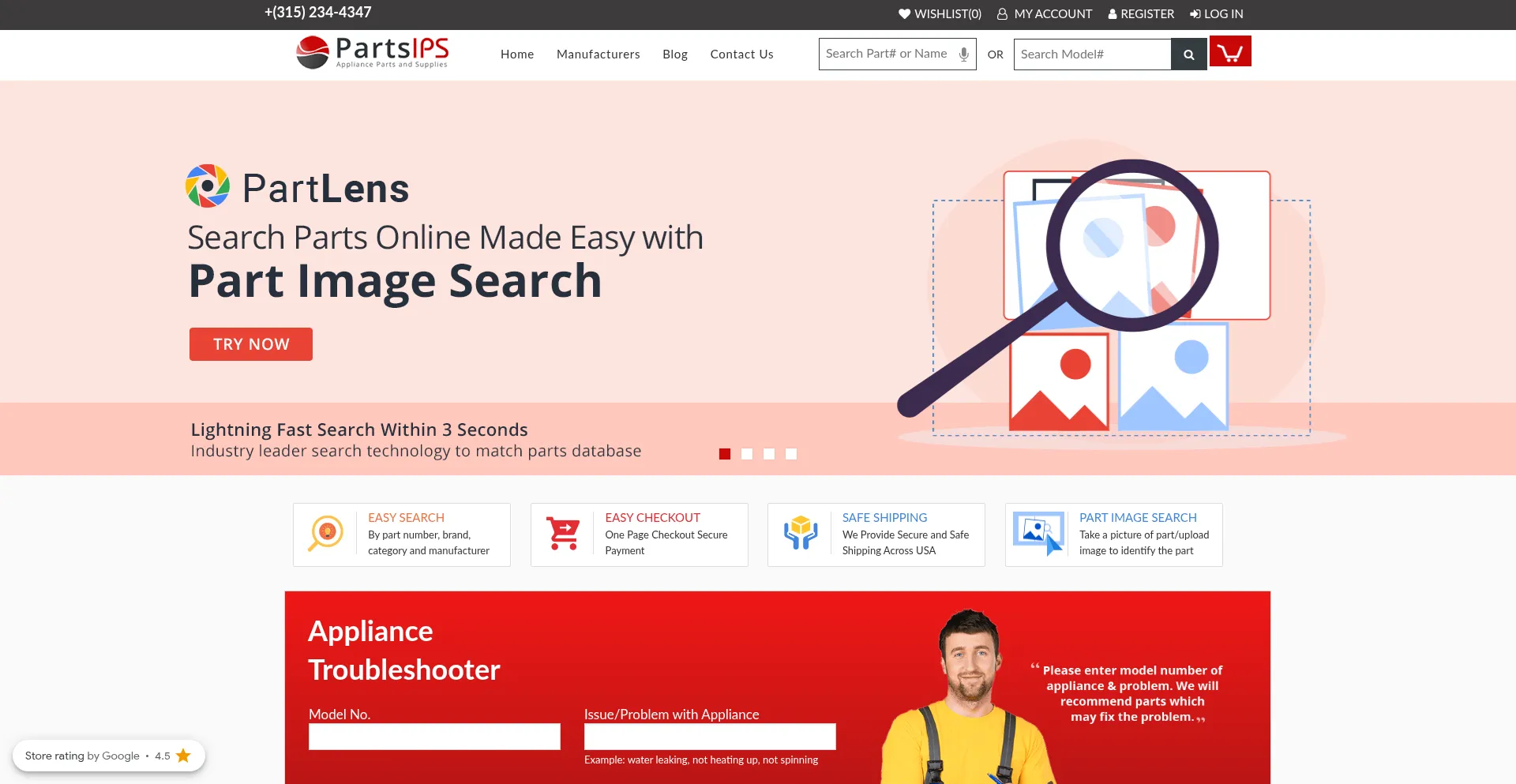Switch to the fourth carousel slide indicator
The height and width of the screenshot is (784, 1516).
click(791, 454)
